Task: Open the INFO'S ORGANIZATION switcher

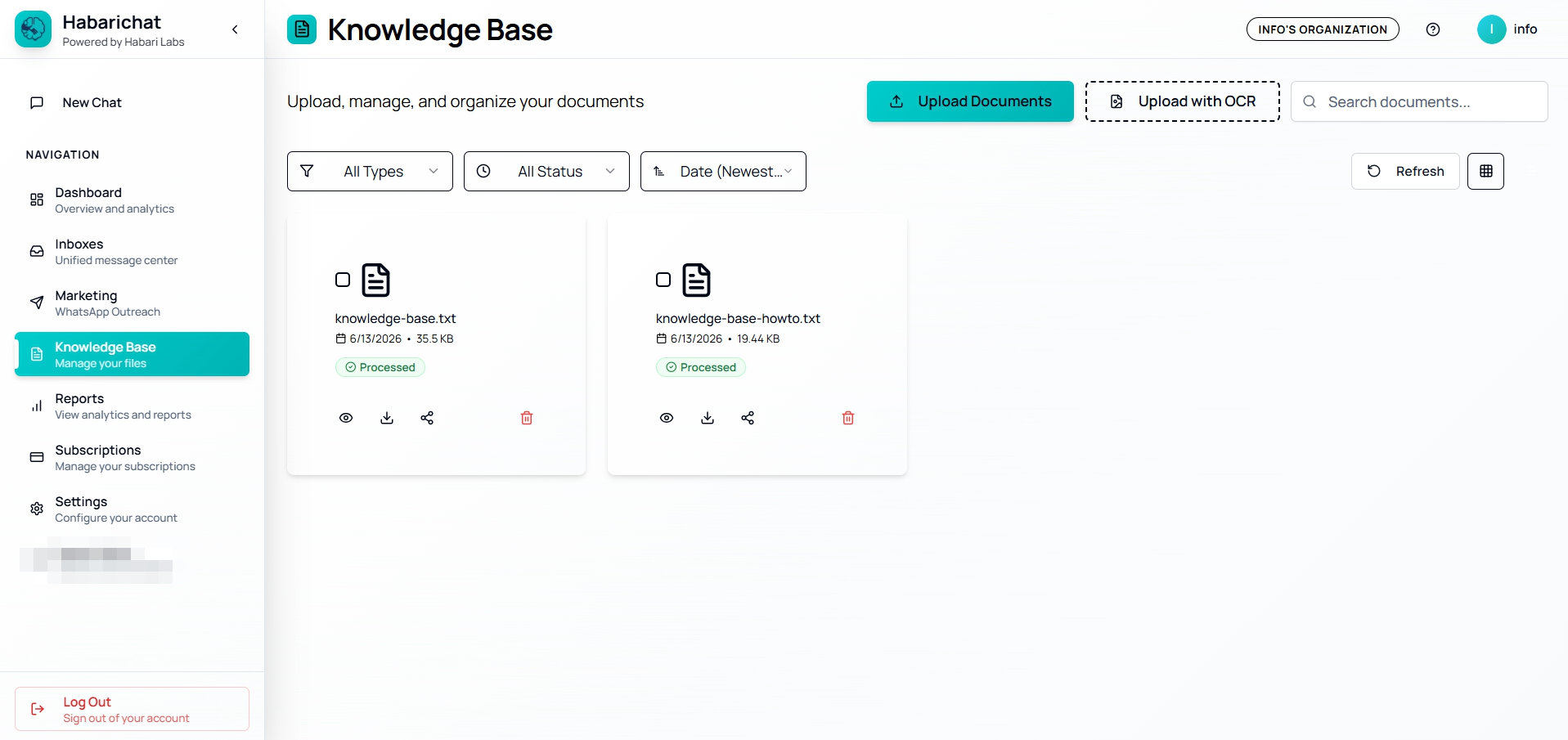Action: pos(1323,29)
